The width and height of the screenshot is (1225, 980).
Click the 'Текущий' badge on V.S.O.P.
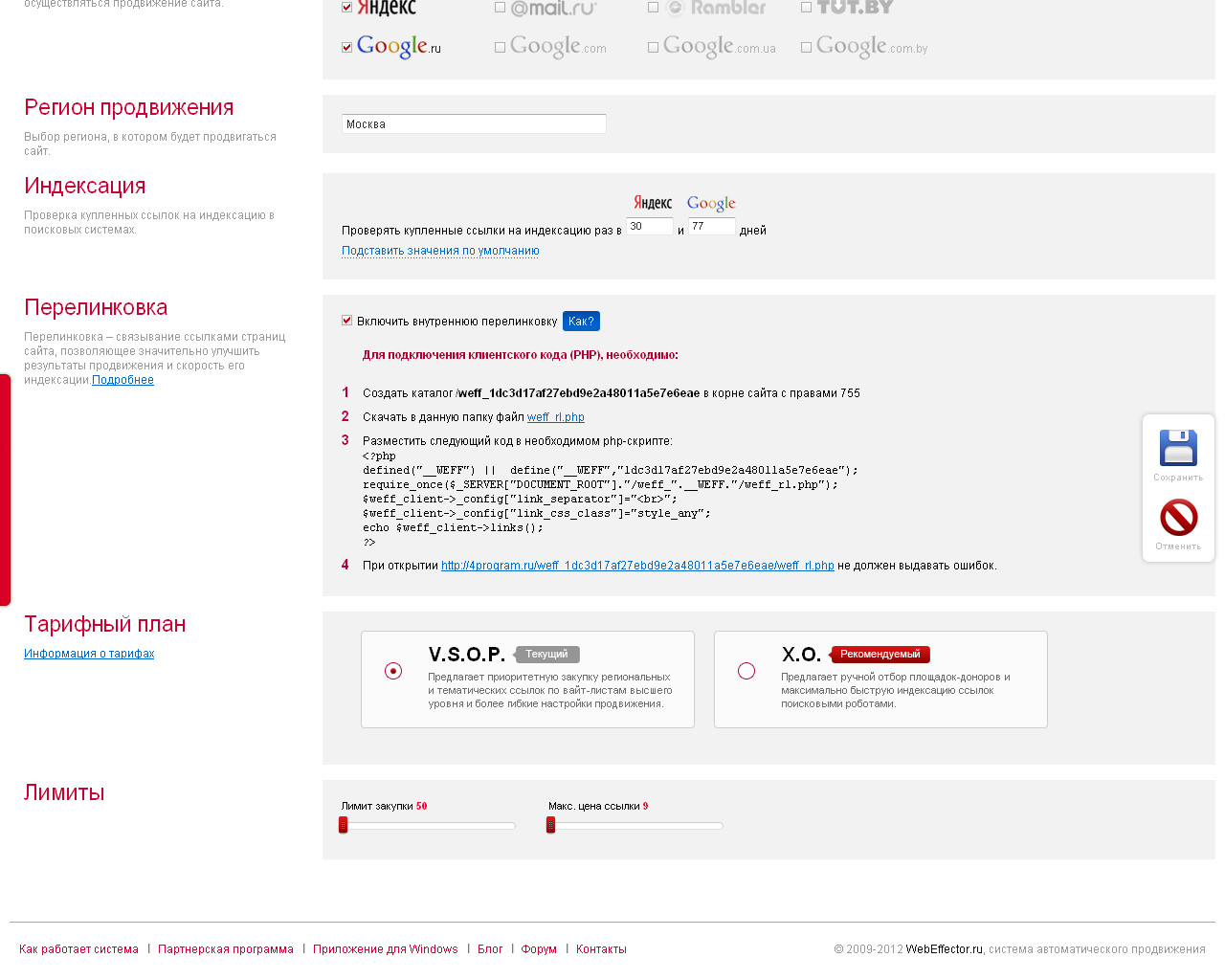(546, 655)
